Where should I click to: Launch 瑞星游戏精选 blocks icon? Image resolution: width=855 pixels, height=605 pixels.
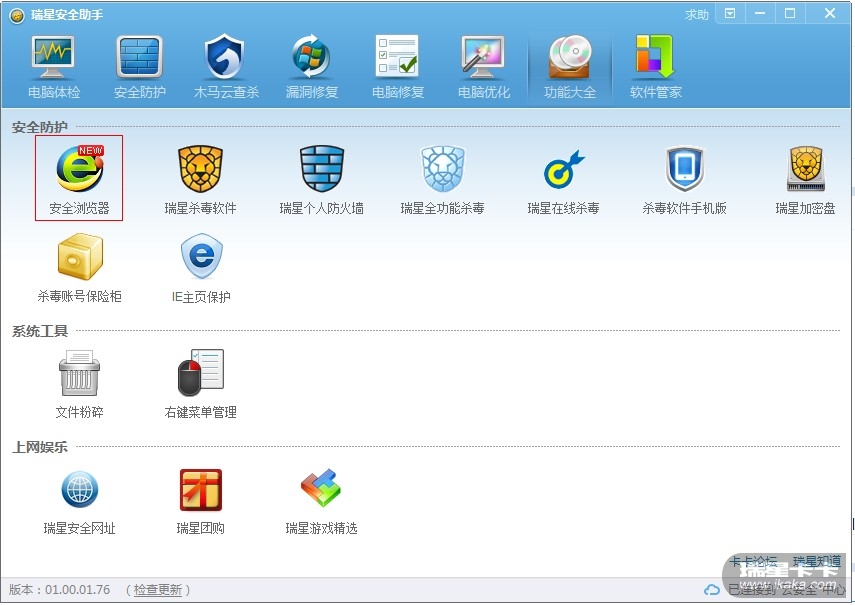[321, 488]
